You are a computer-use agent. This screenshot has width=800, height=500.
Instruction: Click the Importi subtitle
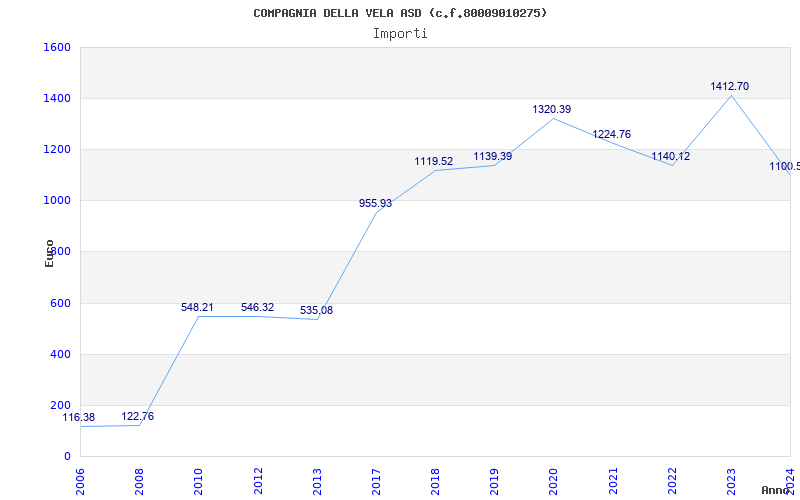click(400, 33)
